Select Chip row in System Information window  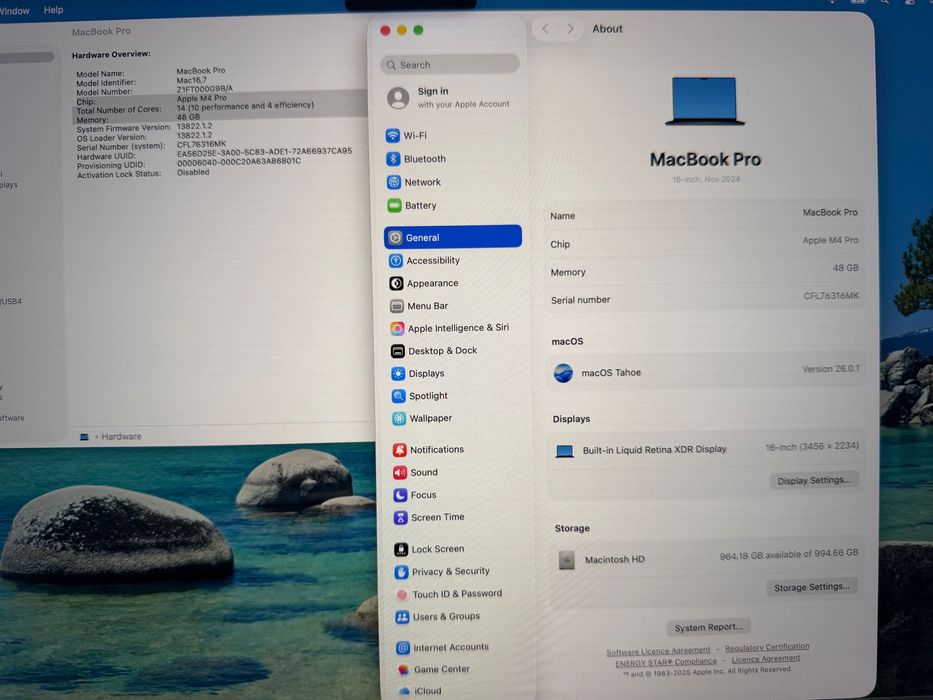tap(220, 99)
